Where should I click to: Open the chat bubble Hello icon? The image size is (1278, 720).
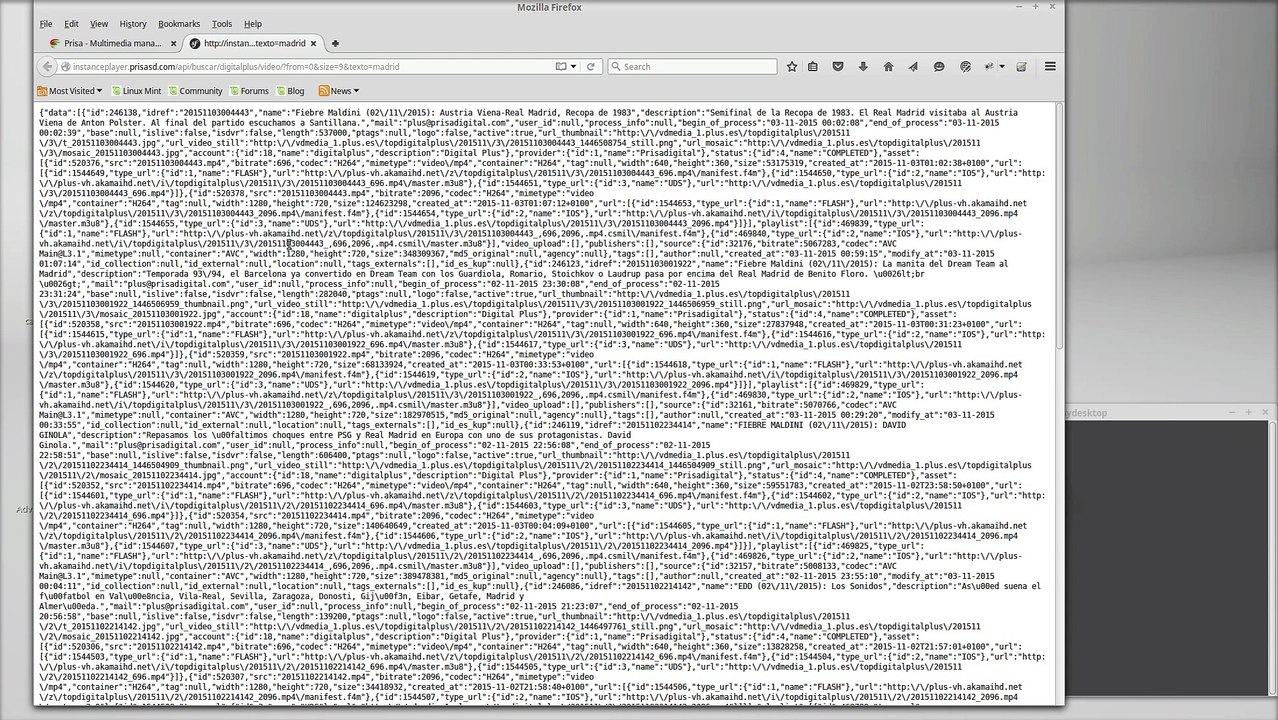[x=938, y=67]
